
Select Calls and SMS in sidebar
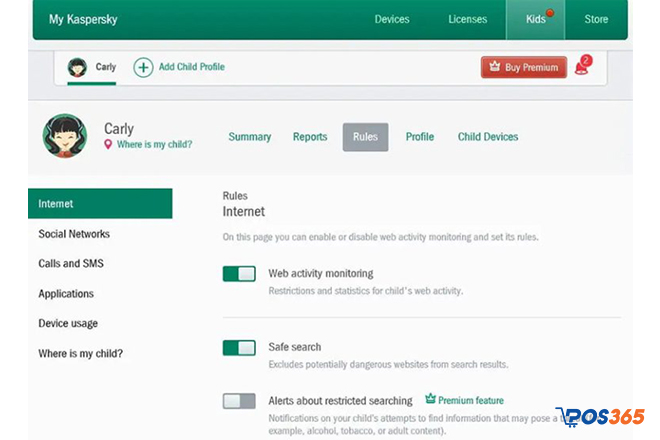click(71, 264)
